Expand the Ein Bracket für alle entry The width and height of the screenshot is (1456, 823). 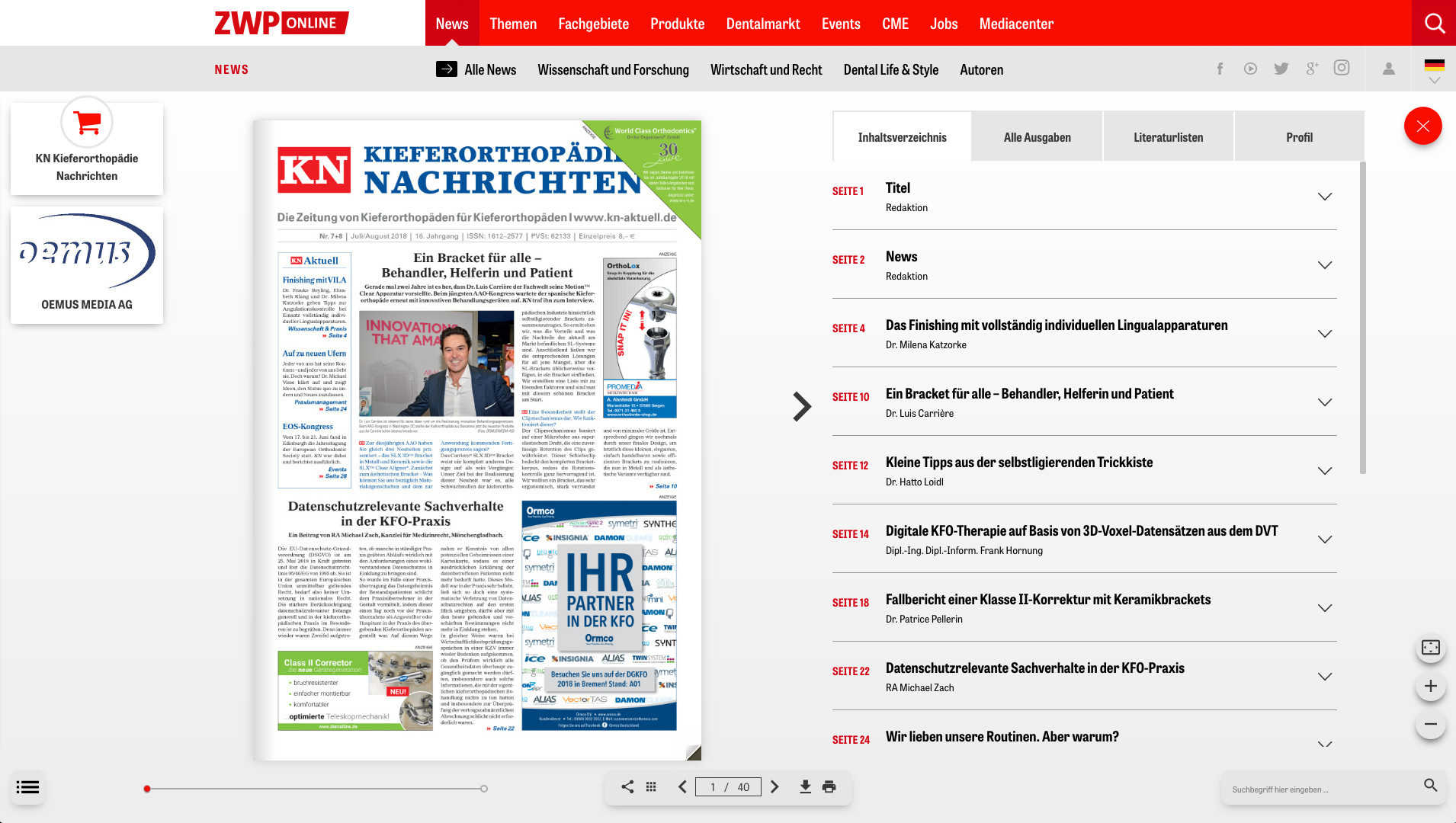coord(1325,402)
